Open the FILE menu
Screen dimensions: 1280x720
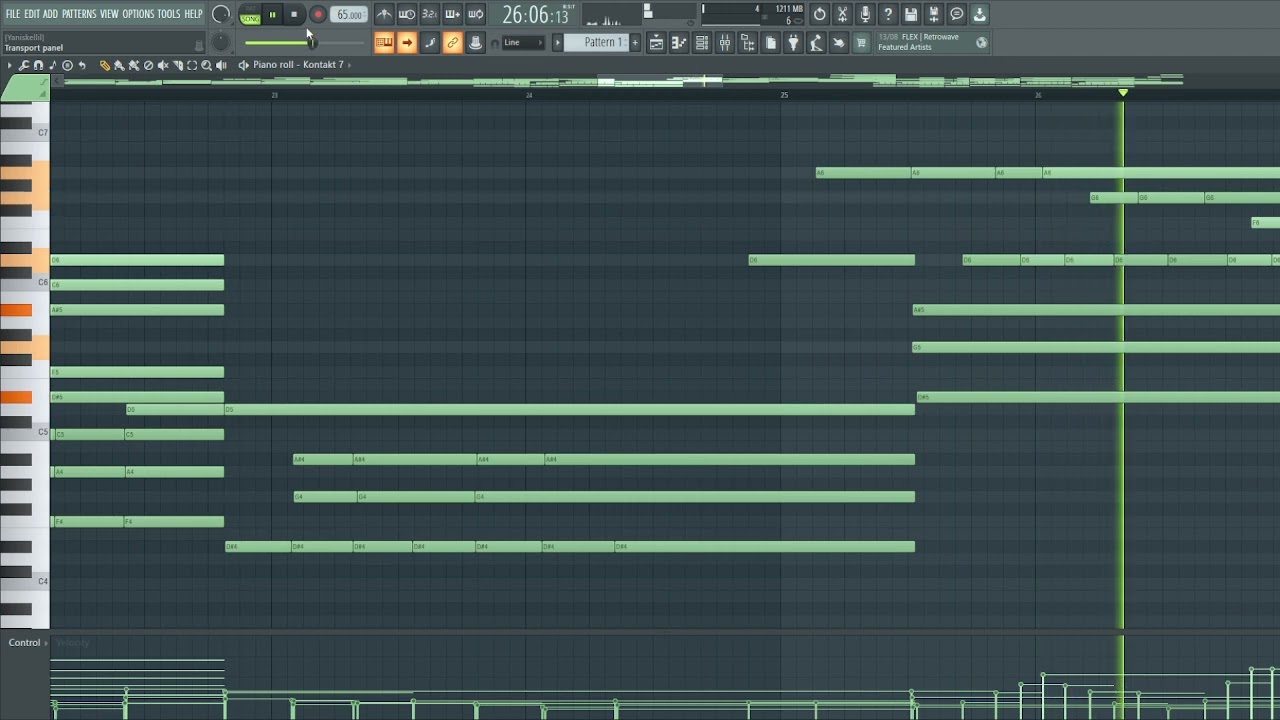(x=13, y=14)
